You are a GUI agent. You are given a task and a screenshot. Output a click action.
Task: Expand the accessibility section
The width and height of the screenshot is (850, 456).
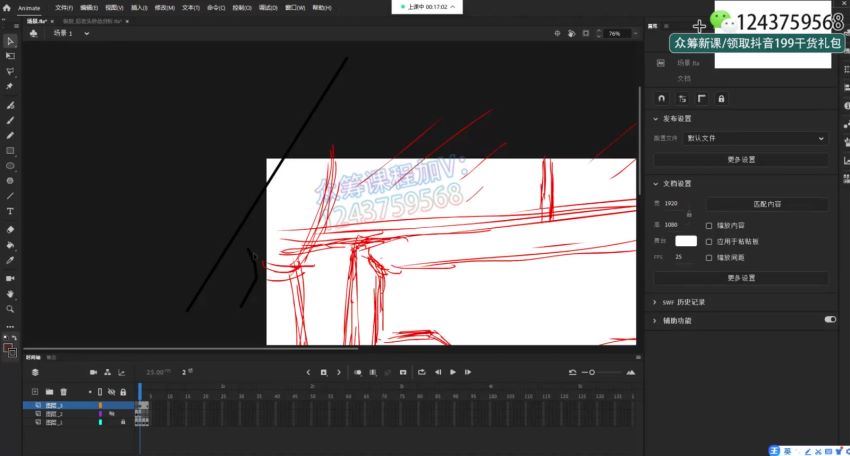click(655, 320)
